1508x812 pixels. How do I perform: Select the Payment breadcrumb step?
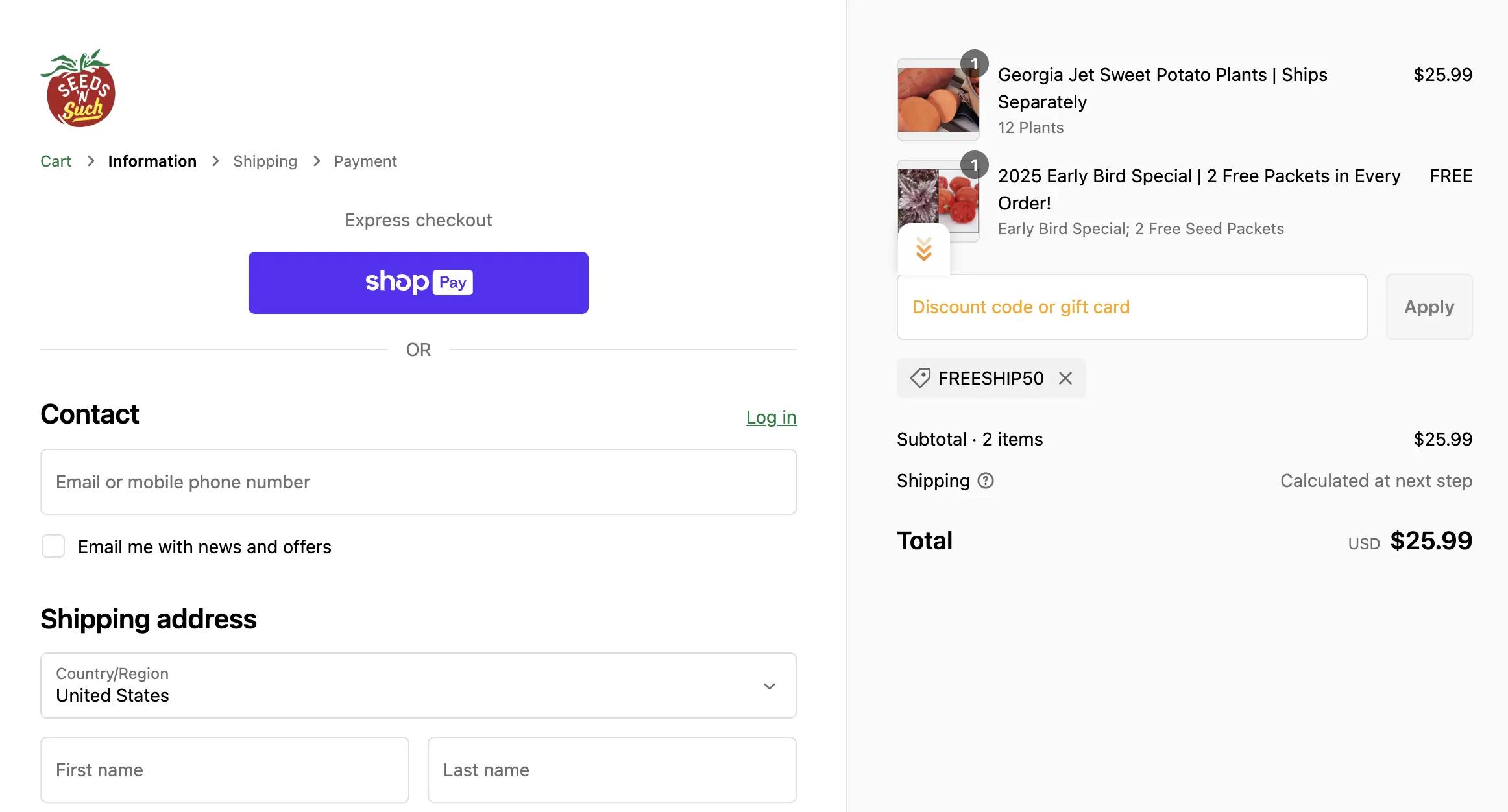pyautogui.click(x=365, y=161)
